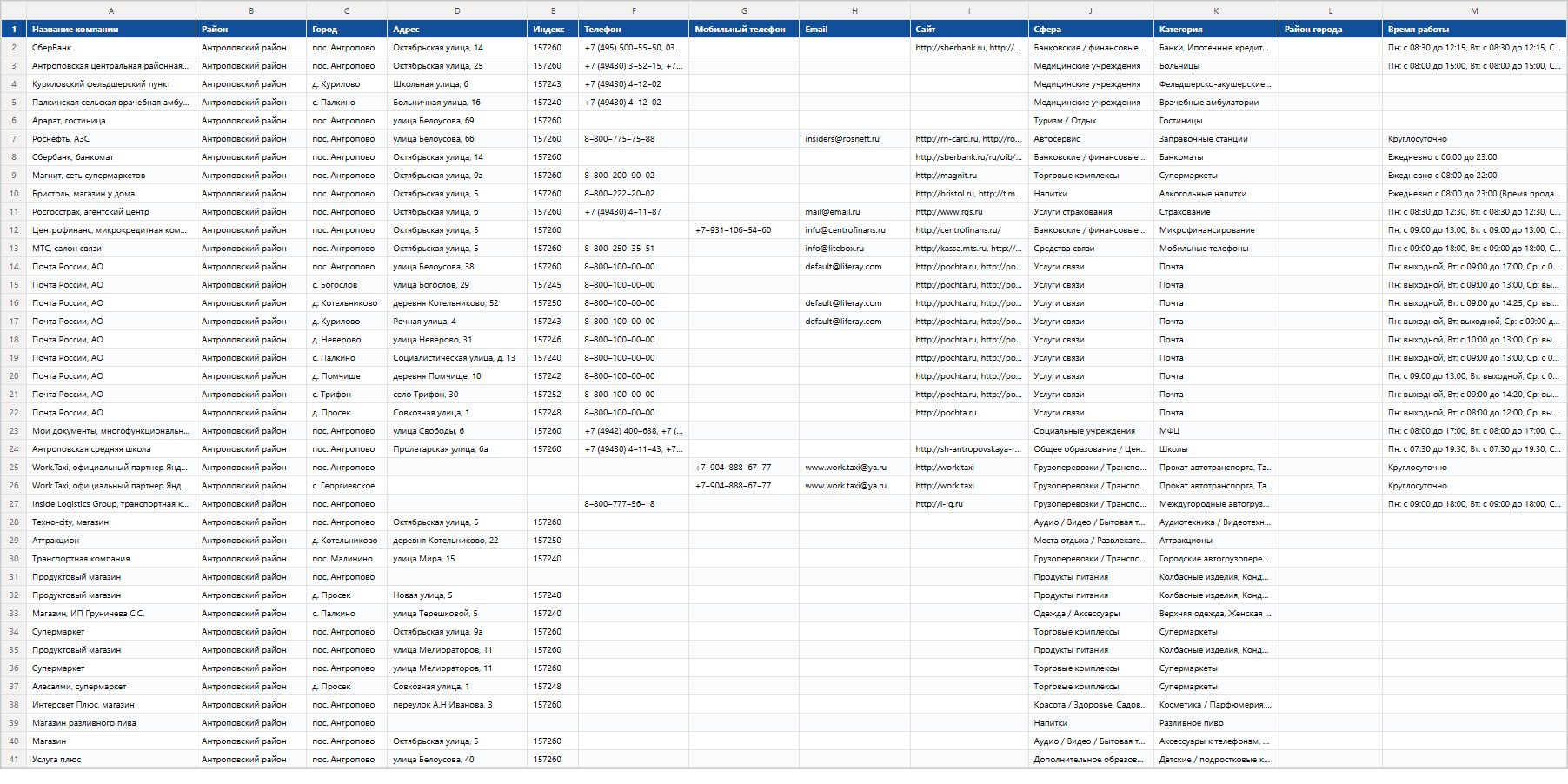Screen dimensions: 1568x784
Task: Select the 'Микрофинансирование' category cell
Action: tap(1216, 230)
